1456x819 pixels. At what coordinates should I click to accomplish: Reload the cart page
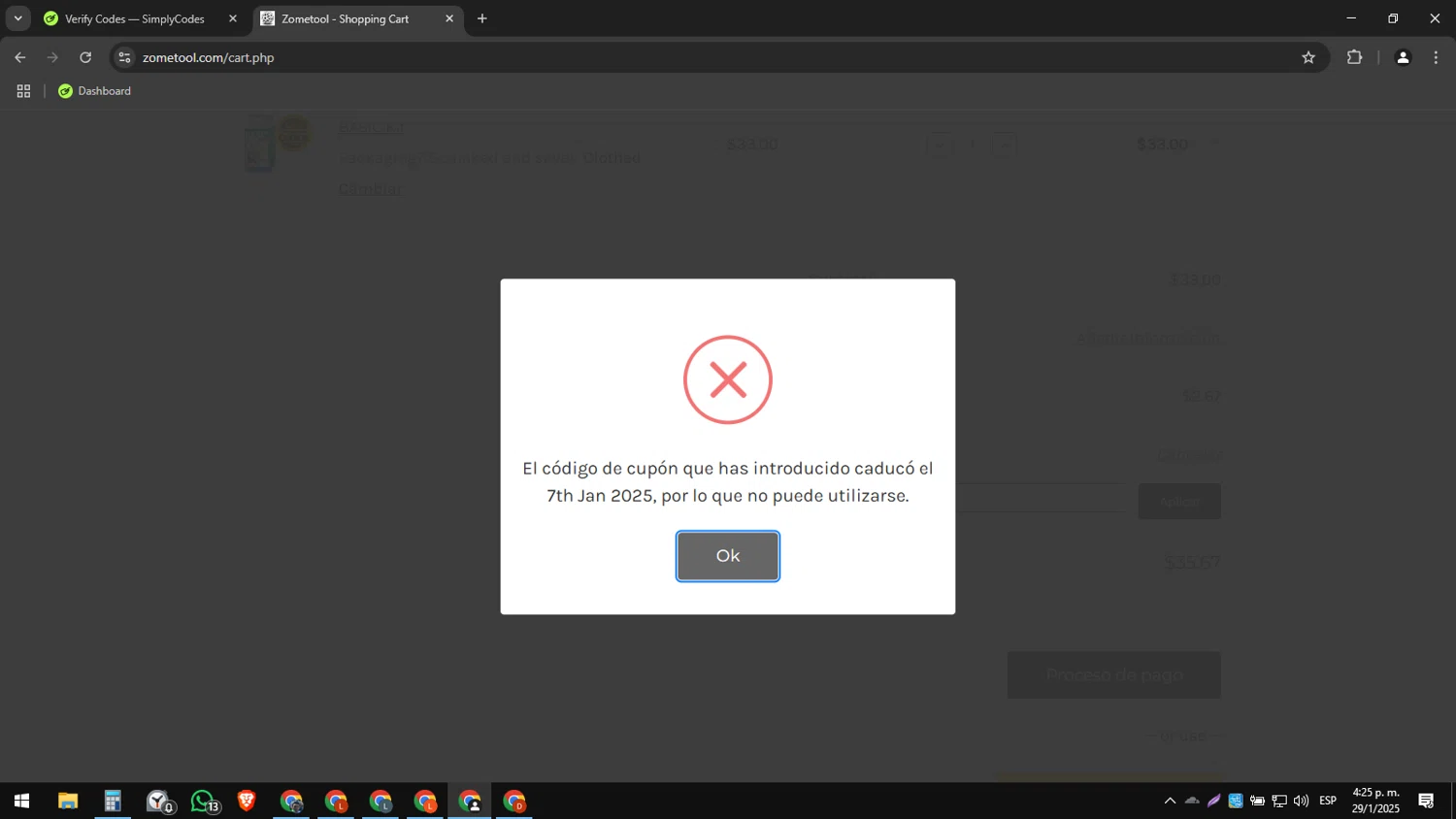[x=85, y=57]
